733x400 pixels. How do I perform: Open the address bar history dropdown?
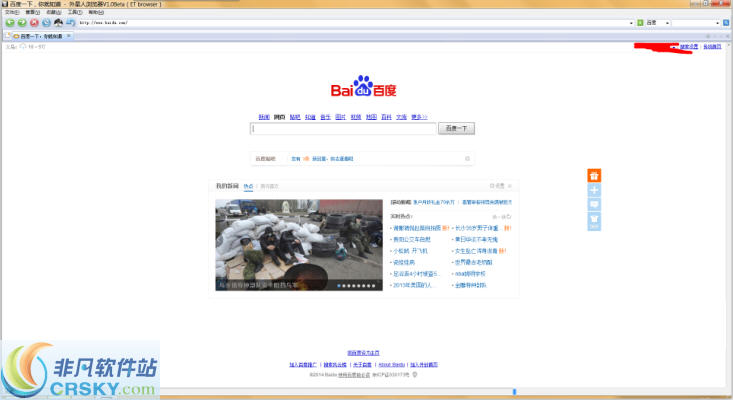(631, 22)
